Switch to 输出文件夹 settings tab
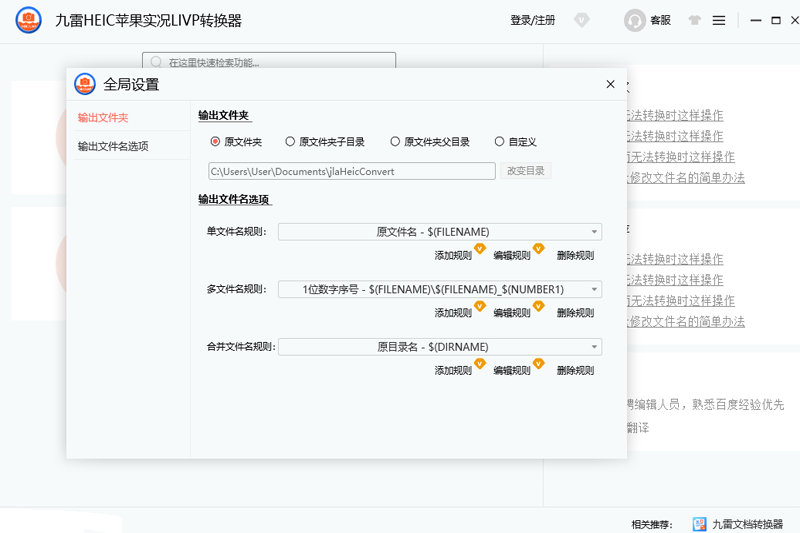Image resolution: width=800 pixels, height=533 pixels. 103,118
